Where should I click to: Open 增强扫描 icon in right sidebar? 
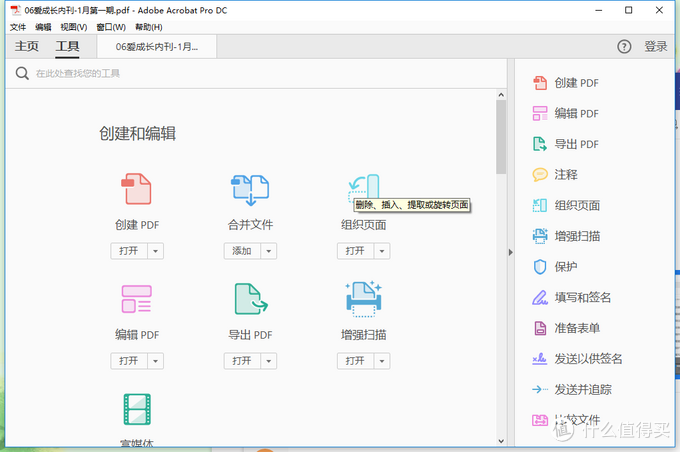point(540,236)
